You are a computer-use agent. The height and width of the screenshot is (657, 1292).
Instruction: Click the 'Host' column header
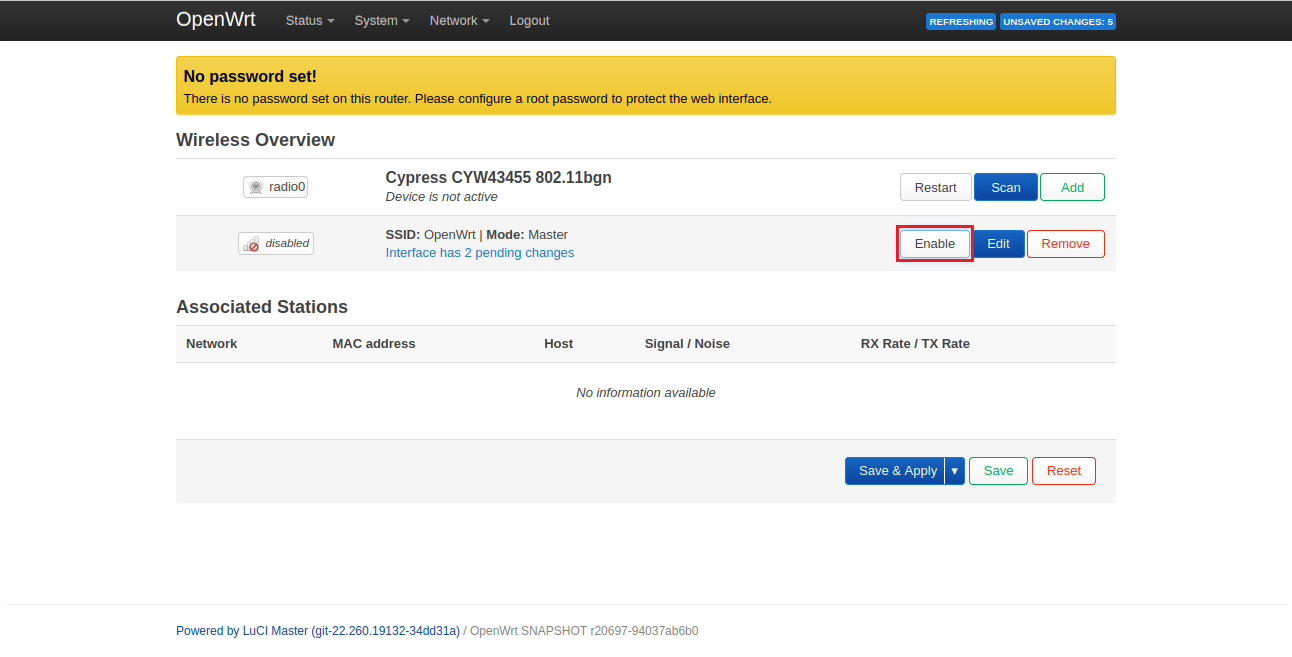[x=559, y=343]
